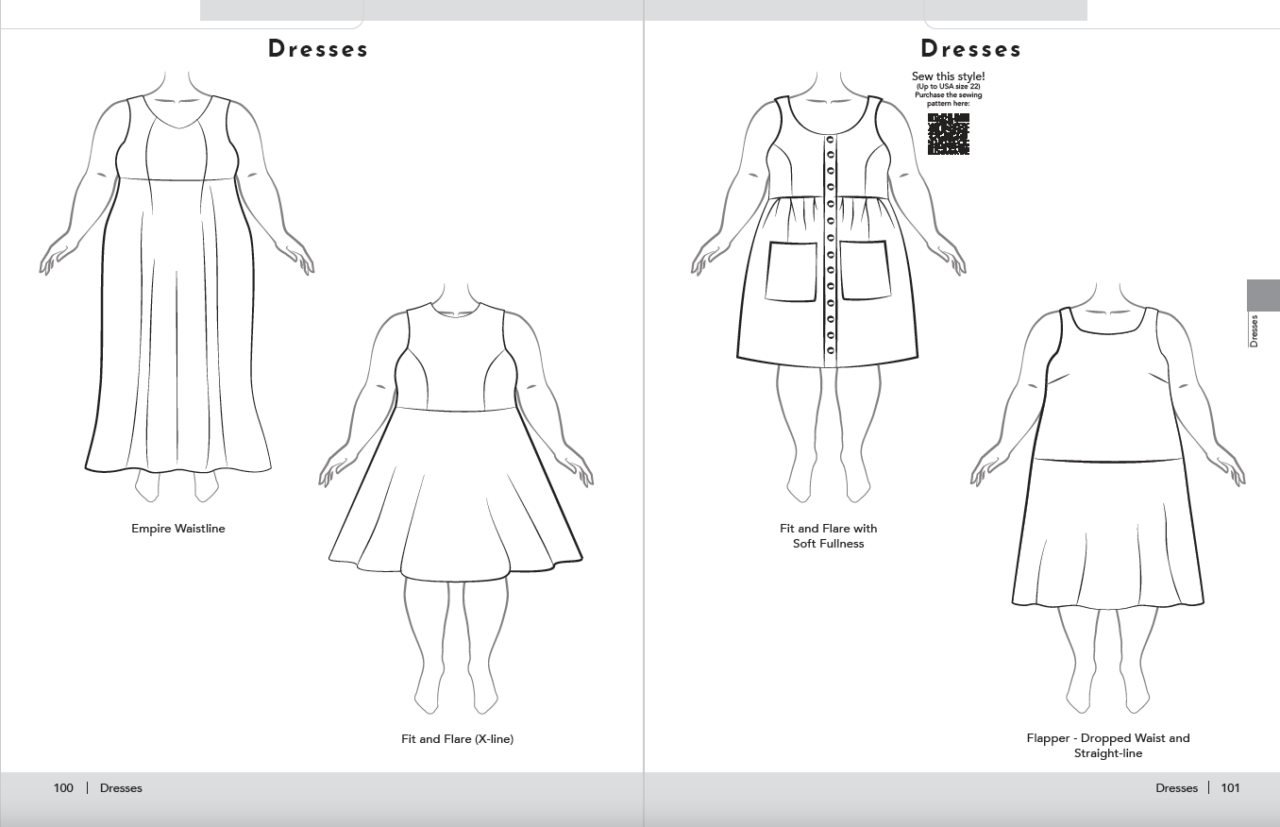The height and width of the screenshot is (827, 1280).
Task: Click the Dresses header on the right page
Action: 971,48
